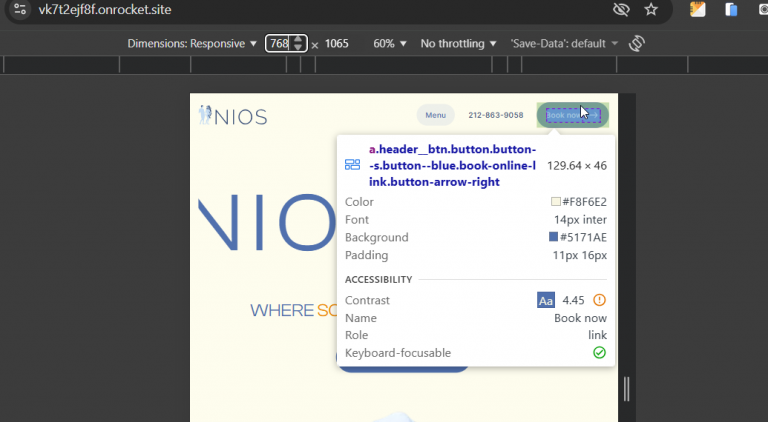Click the Book now header button
This screenshot has width=768, height=422.
(x=573, y=115)
